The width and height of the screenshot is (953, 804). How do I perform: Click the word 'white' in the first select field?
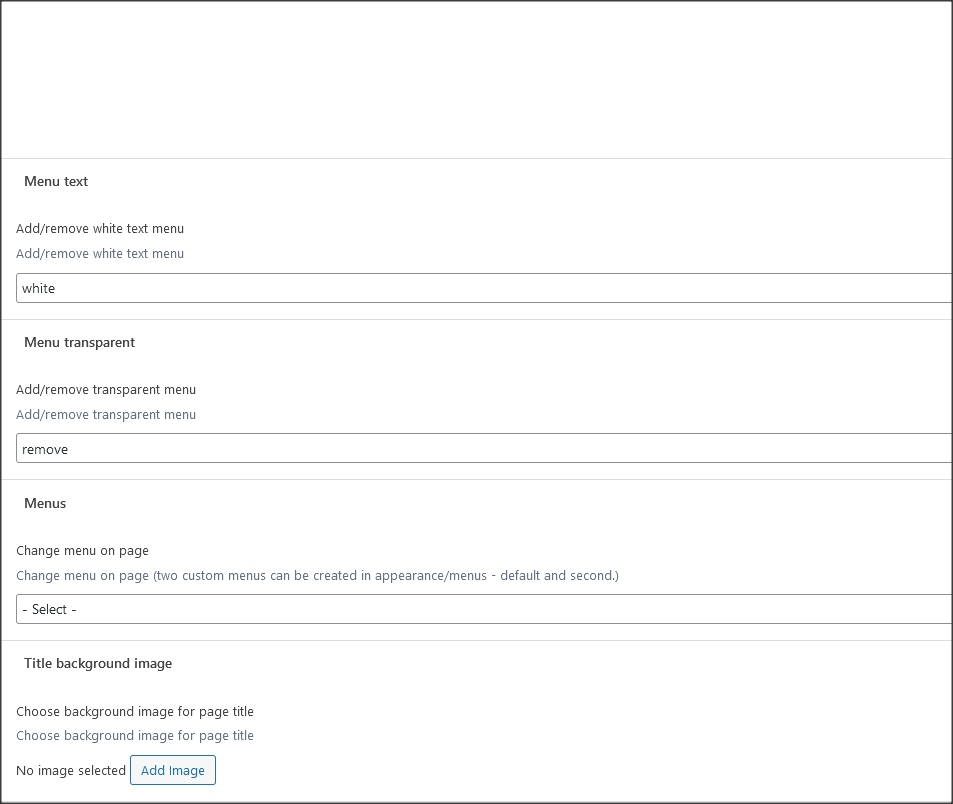[38, 289]
